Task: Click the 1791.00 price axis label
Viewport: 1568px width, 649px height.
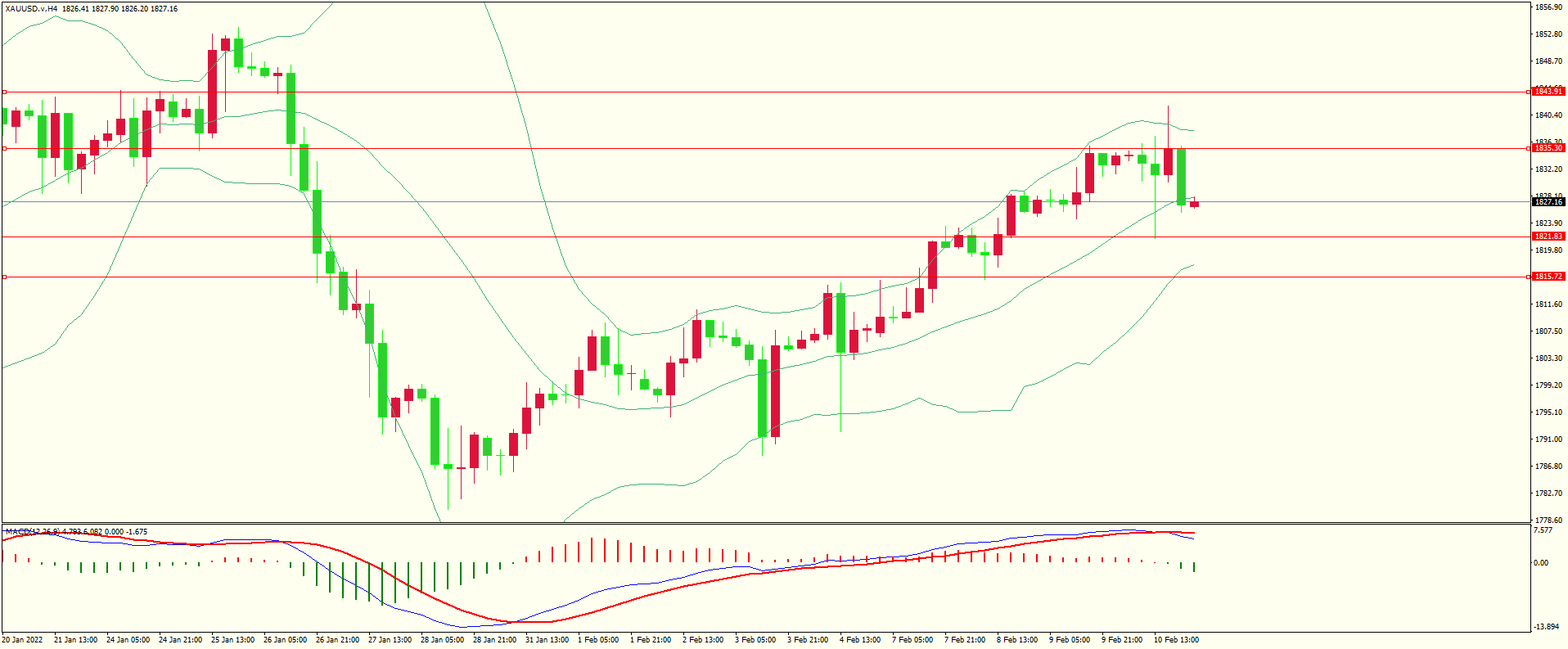Action: click(1548, 439)
